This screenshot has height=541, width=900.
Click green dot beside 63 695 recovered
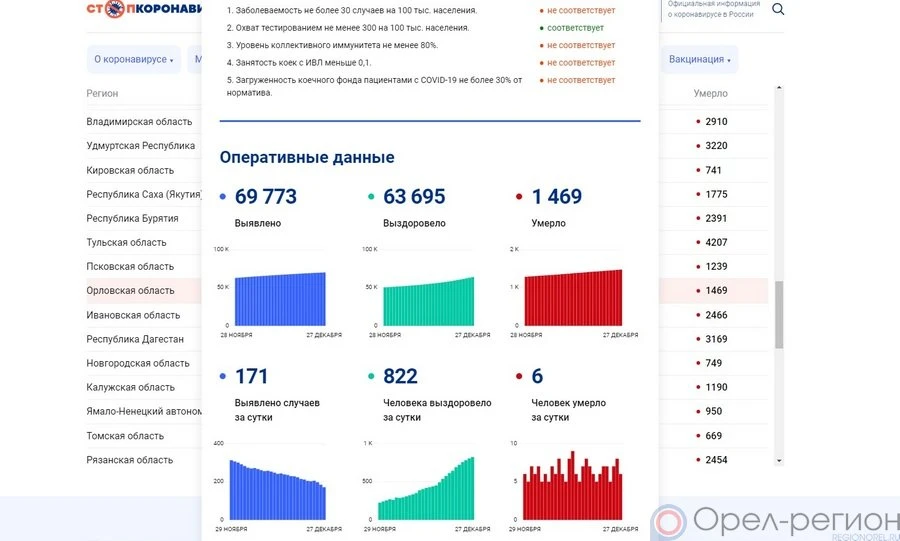(x=371, y=198)
